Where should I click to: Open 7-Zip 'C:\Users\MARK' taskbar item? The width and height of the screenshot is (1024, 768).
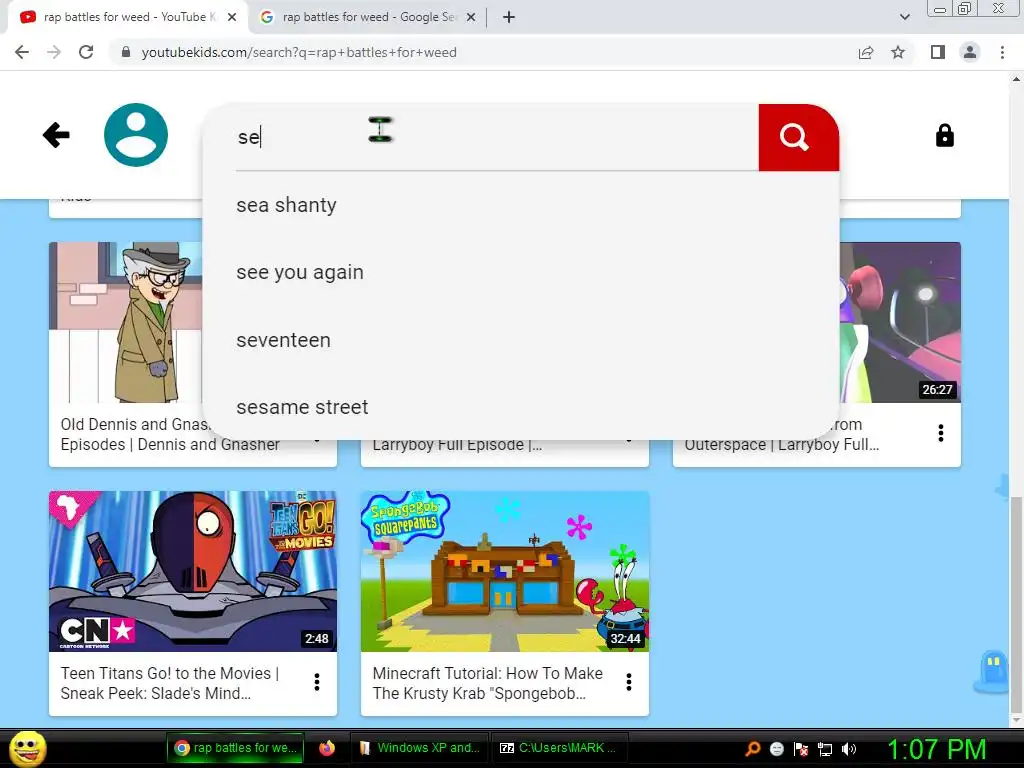tap(559, 748)
